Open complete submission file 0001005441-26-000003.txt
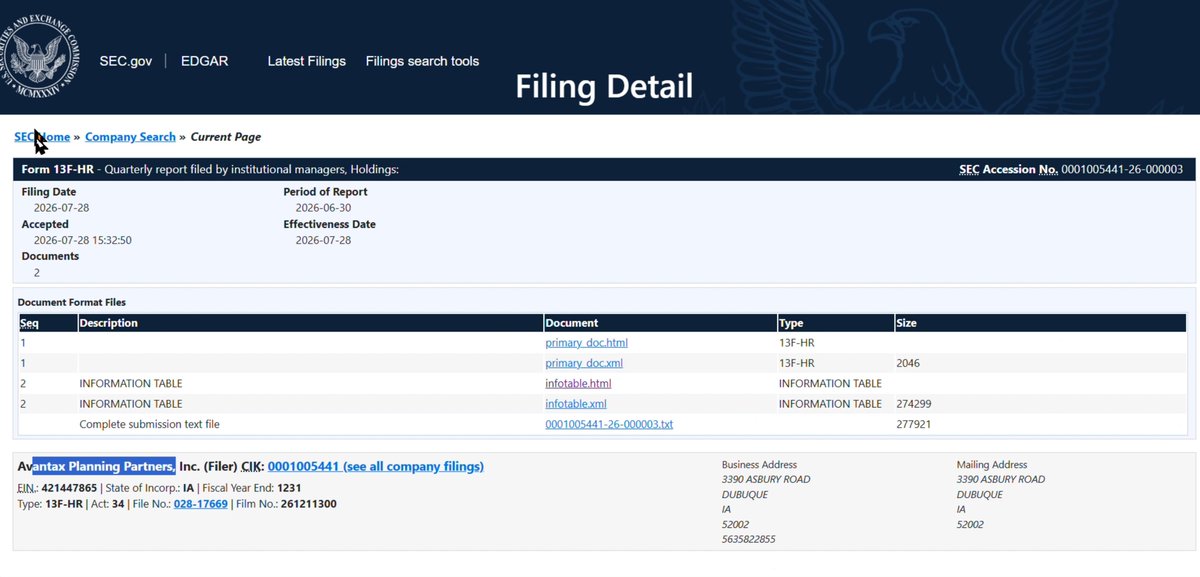The height and width of the screenshot is (577, 1200). pyautogui.click(x=609, y=424)
